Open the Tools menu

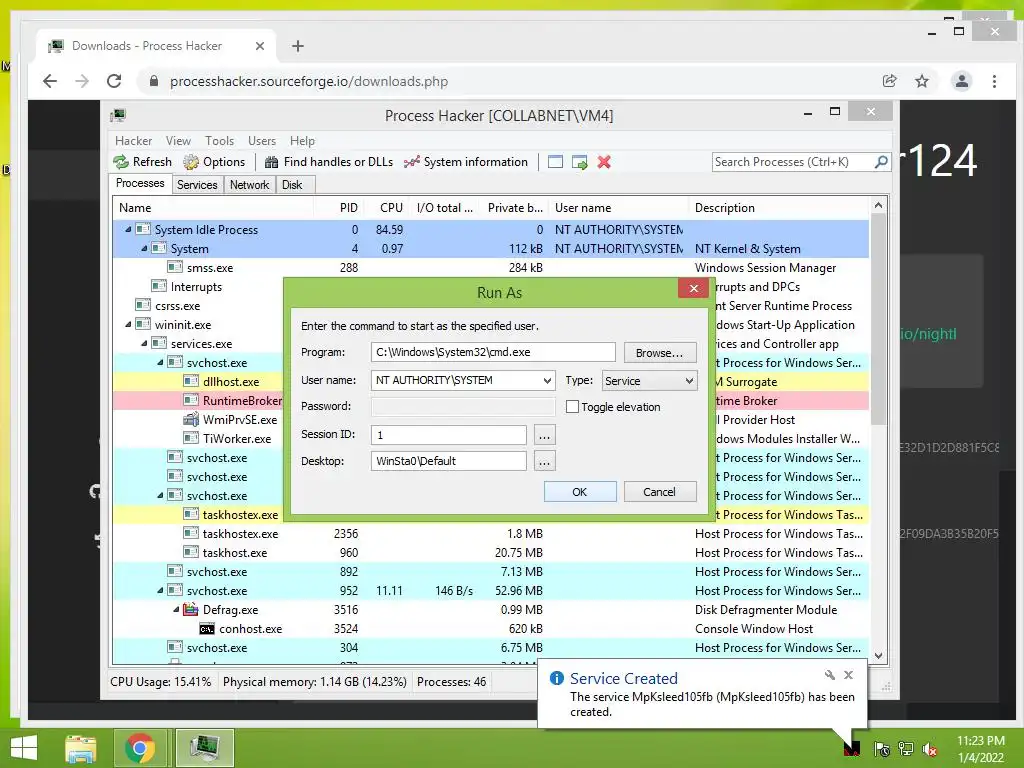[219, 140]
